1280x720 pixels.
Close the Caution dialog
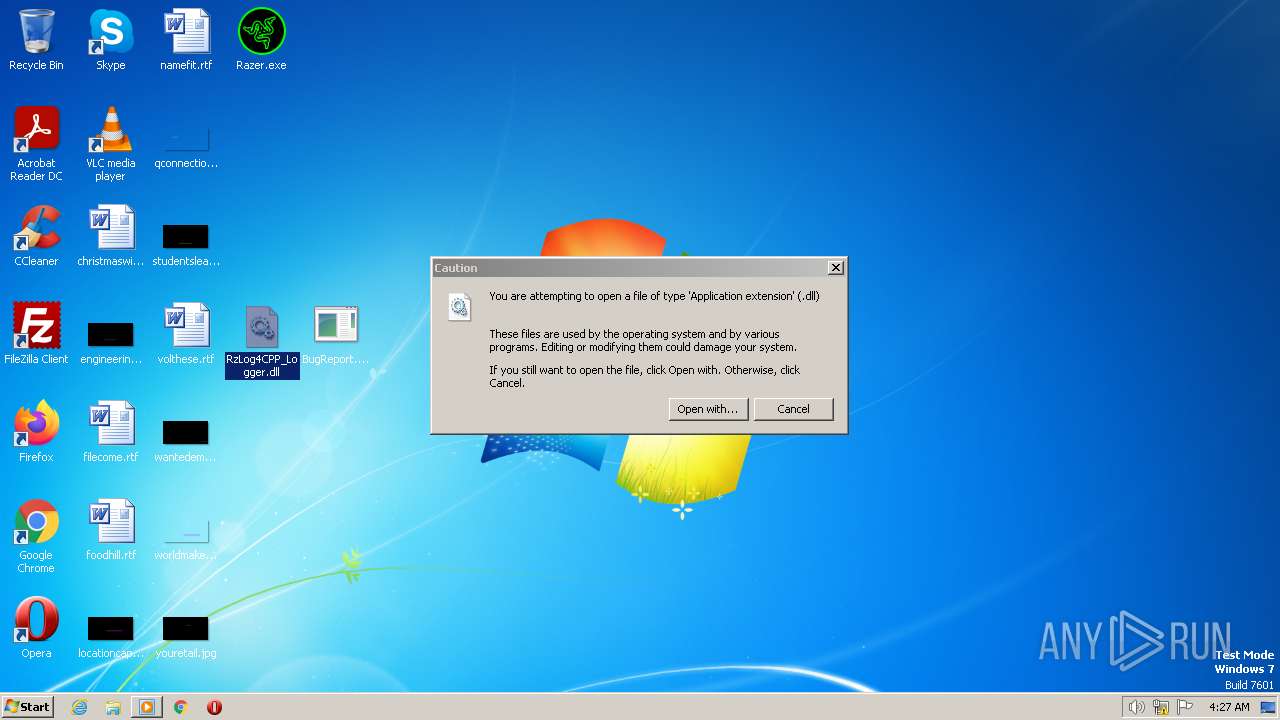pyautogui.click(x=836, y=268)
